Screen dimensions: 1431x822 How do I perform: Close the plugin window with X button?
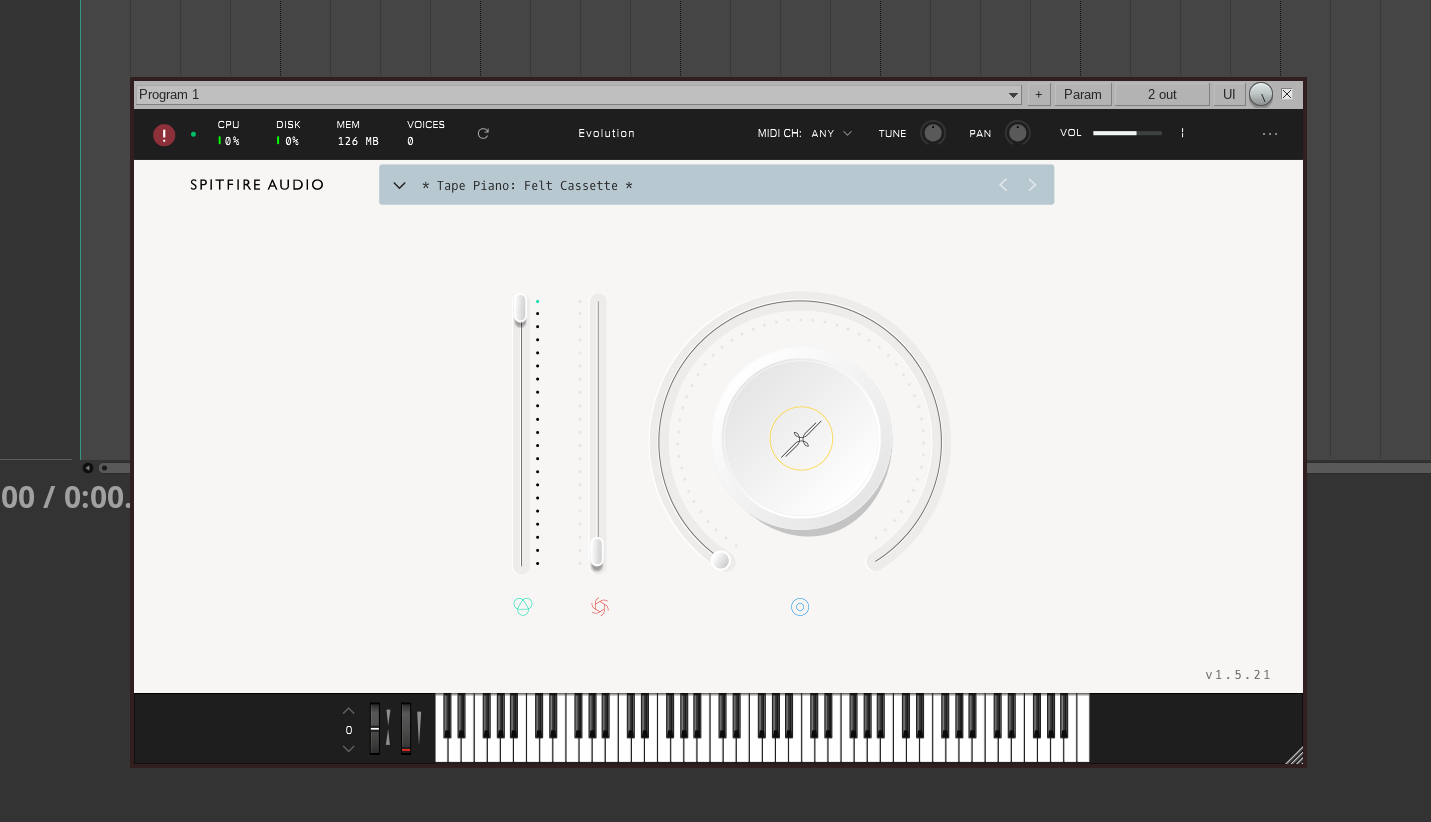[1287, 94]
